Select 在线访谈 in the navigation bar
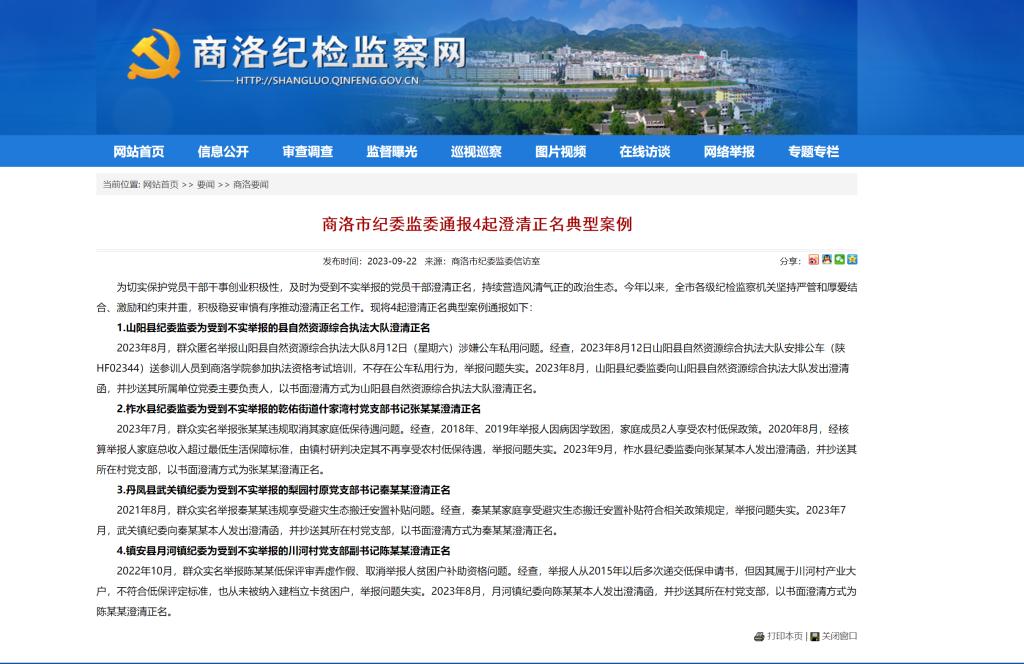The width and height of the screenshot is (1024, 664). (x=645, y=151)
